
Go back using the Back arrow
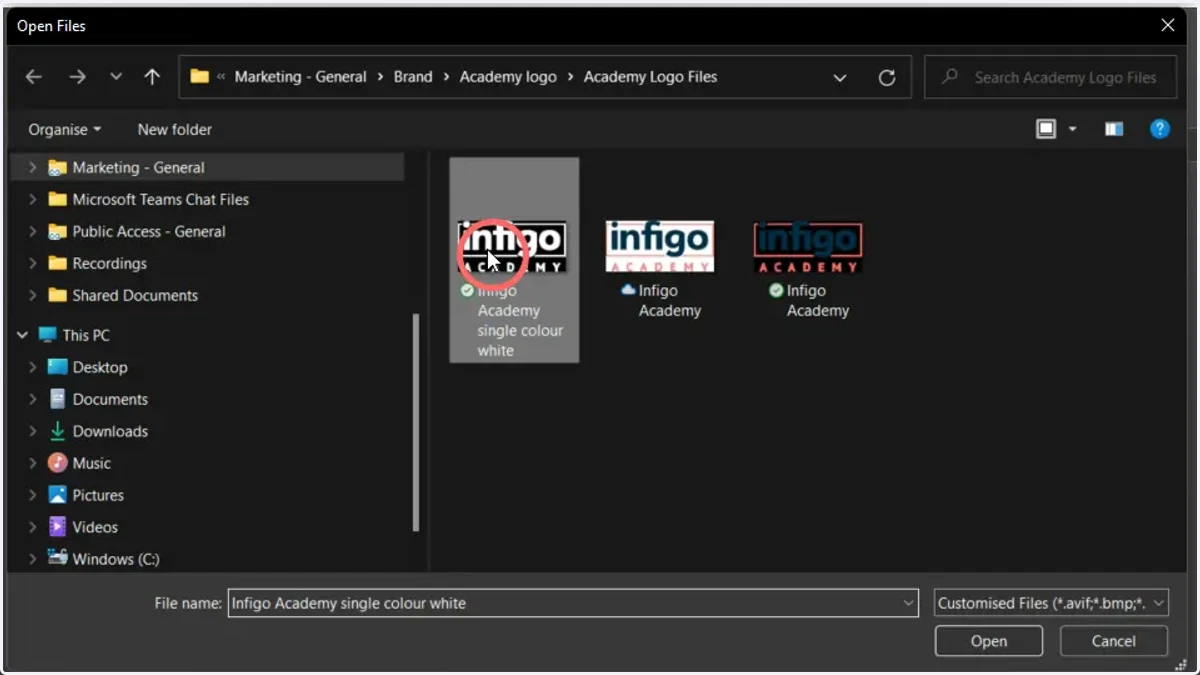(x=34, y=77)
